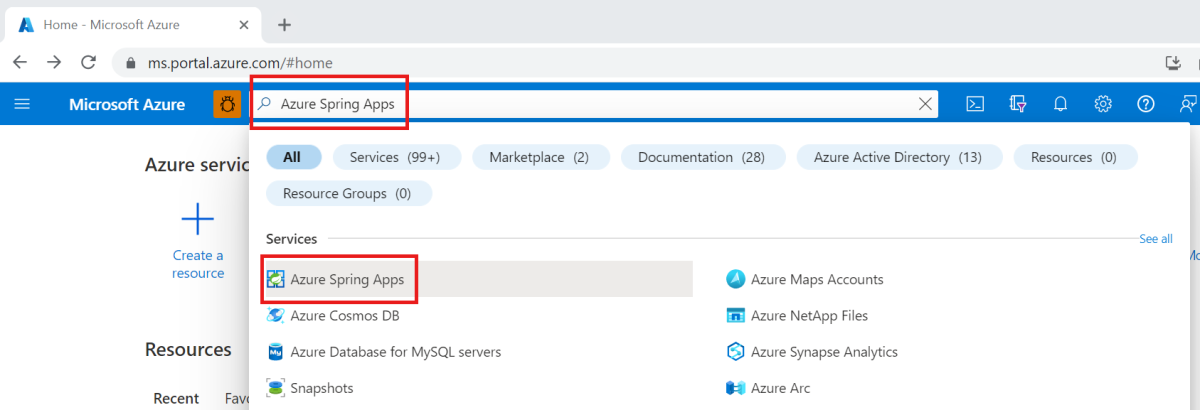
Task: Go back in the browser
Action: [20, 62]
